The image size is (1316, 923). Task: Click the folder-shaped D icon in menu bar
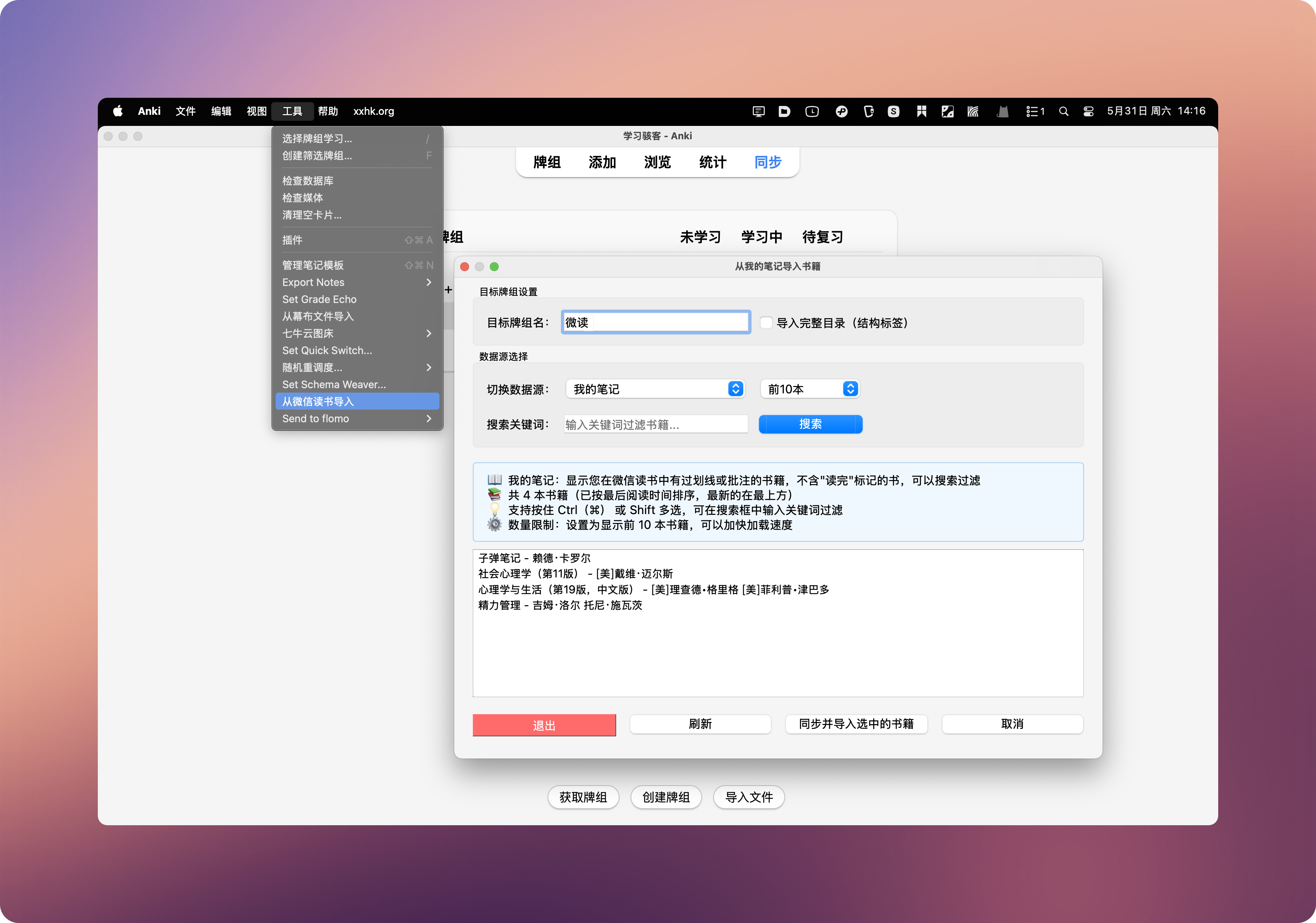coord(784,111)
